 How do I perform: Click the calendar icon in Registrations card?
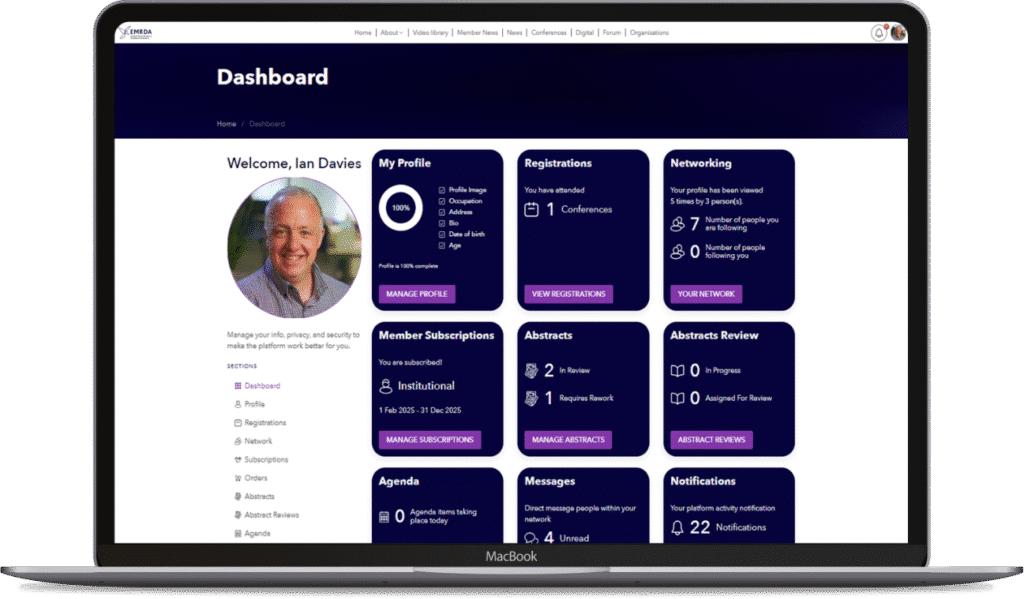(532, 209)
